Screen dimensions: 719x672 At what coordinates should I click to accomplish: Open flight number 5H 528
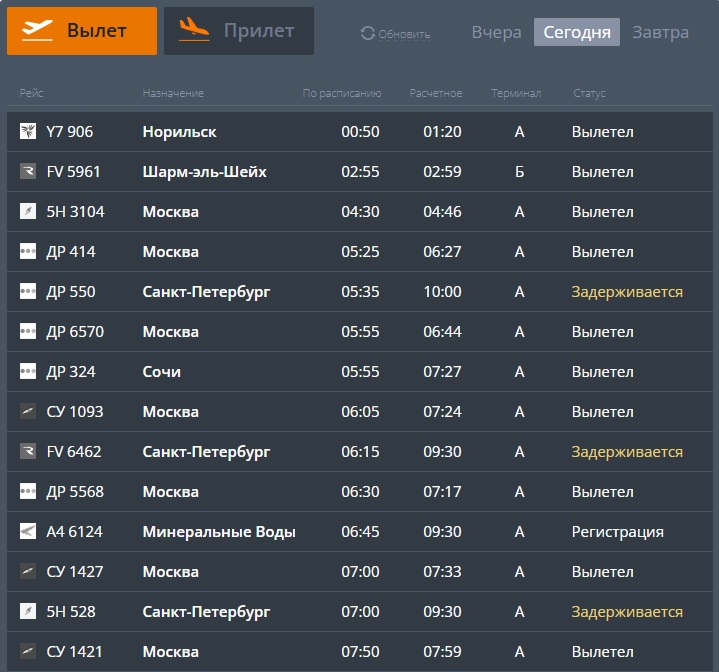pyautogui.click(x=71, y=611)
